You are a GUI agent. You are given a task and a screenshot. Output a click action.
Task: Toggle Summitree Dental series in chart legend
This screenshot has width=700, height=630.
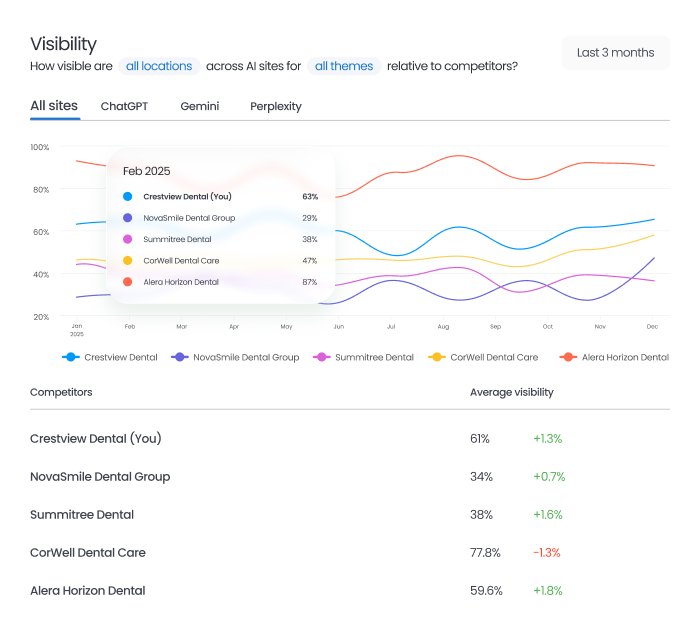coord(363,357)
